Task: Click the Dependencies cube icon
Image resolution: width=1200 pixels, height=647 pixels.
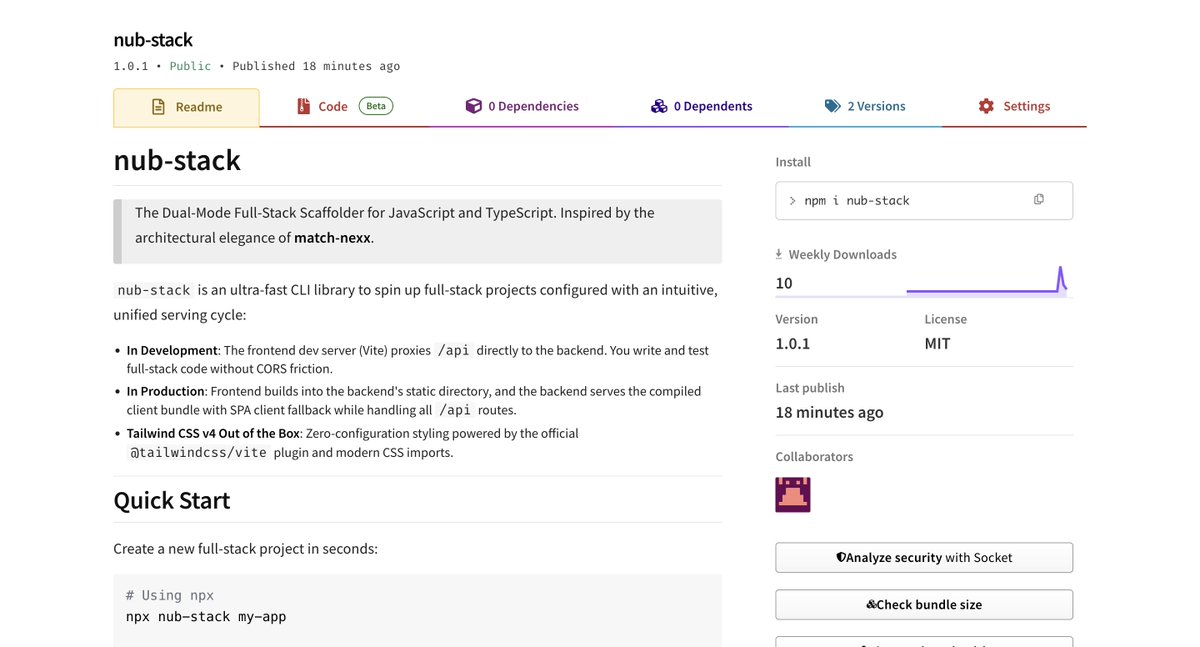Action: (x=473, y=106)
